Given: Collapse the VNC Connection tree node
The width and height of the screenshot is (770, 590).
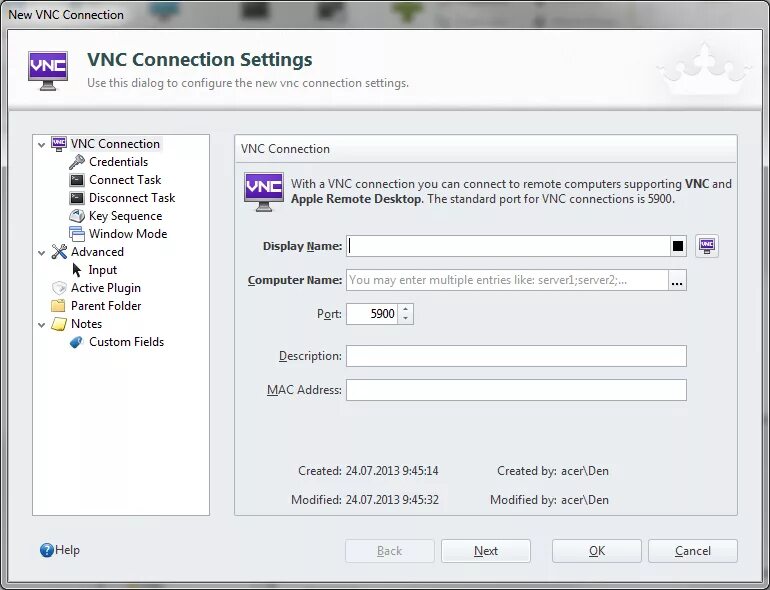Looking at the screenshot, I should click(42, 144).
